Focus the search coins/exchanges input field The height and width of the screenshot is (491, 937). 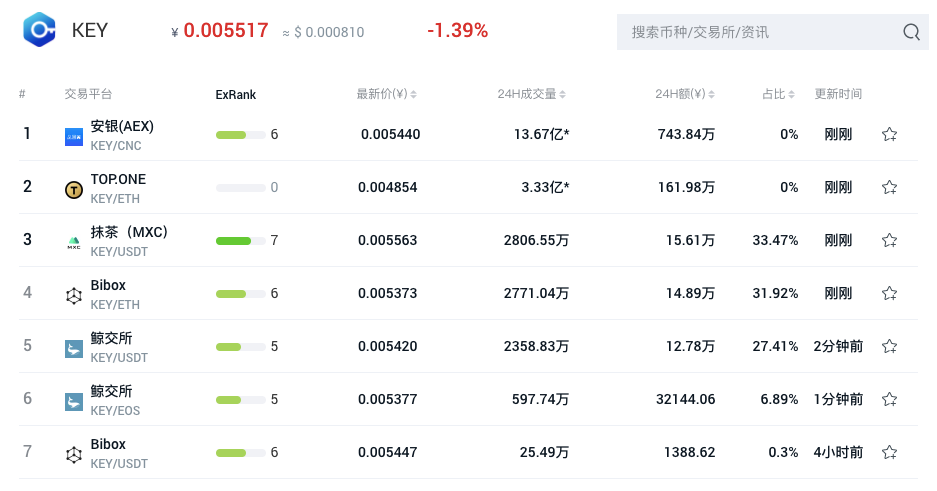coord(773,32)
